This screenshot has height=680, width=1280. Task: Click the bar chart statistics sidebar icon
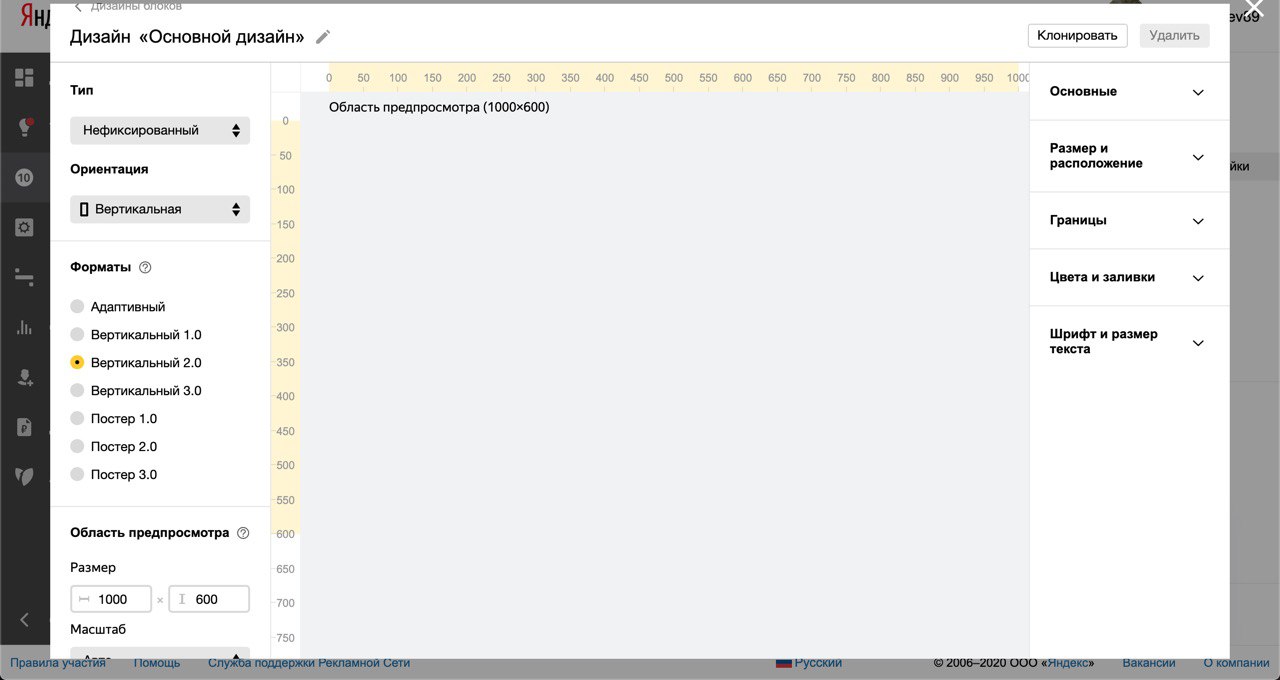24,327
